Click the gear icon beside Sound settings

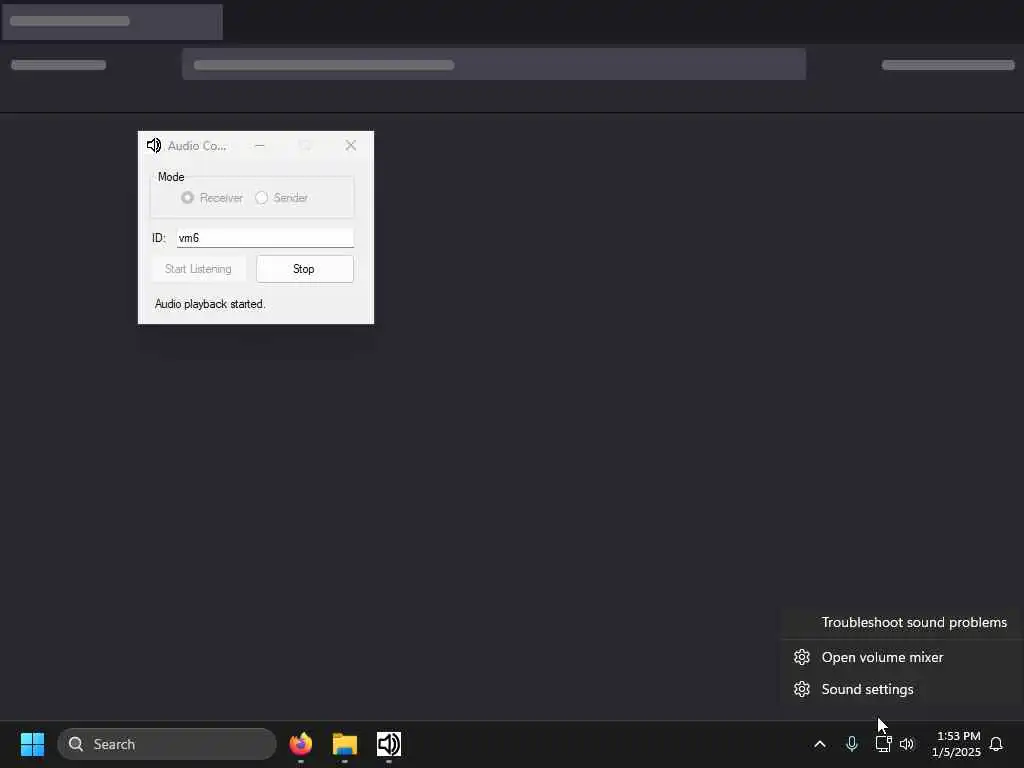(x=802, y=689)
